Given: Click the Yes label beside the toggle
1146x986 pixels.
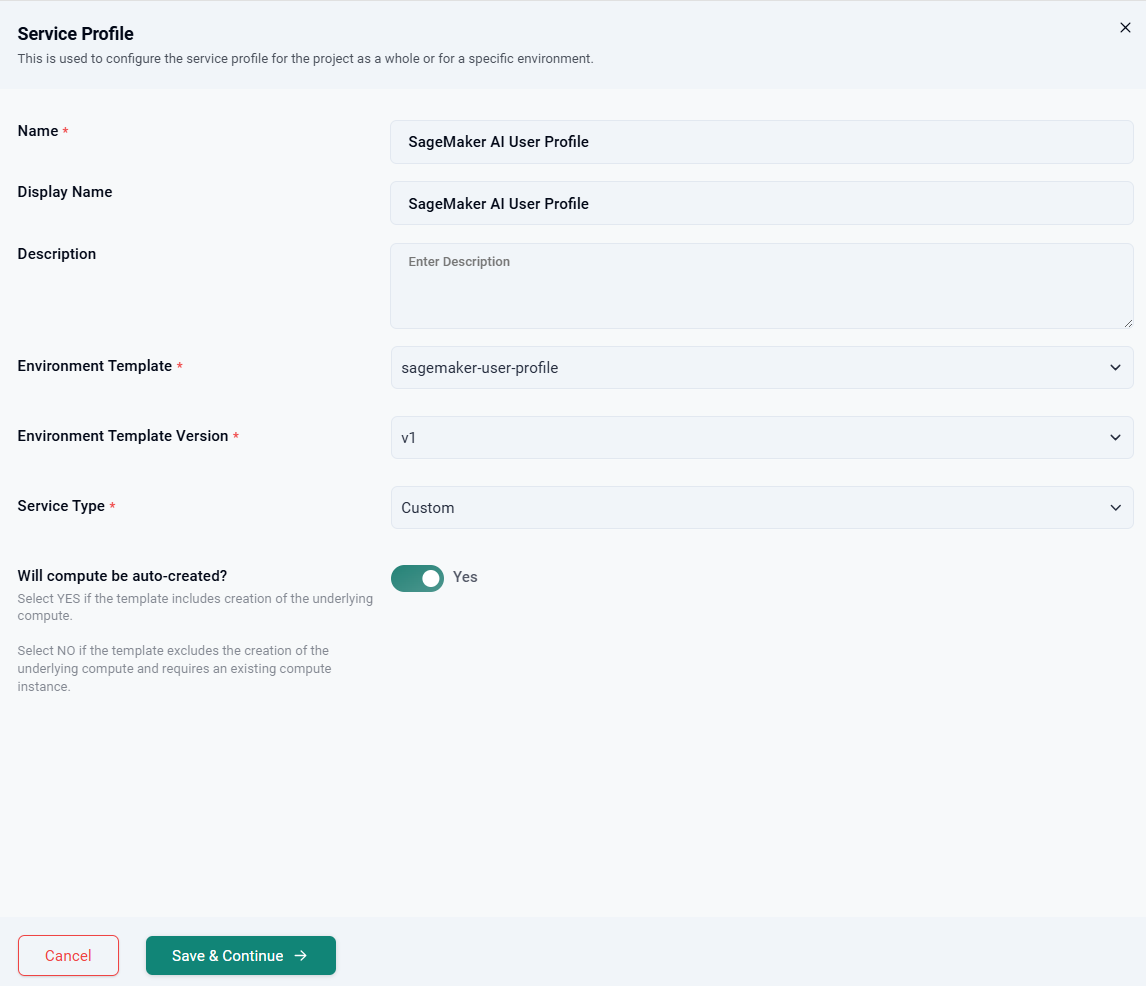Looking at the screenshot, I should point(465,577).
